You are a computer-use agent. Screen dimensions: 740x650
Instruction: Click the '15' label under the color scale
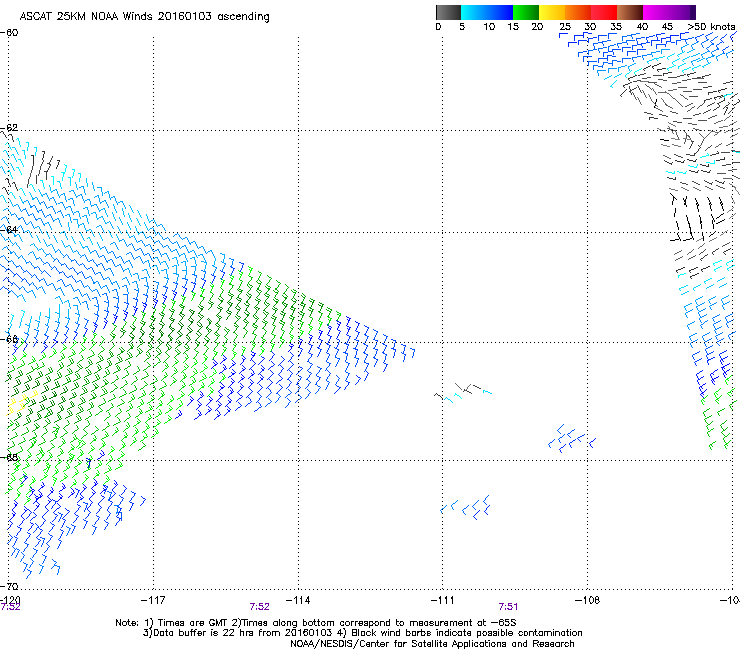513,26
